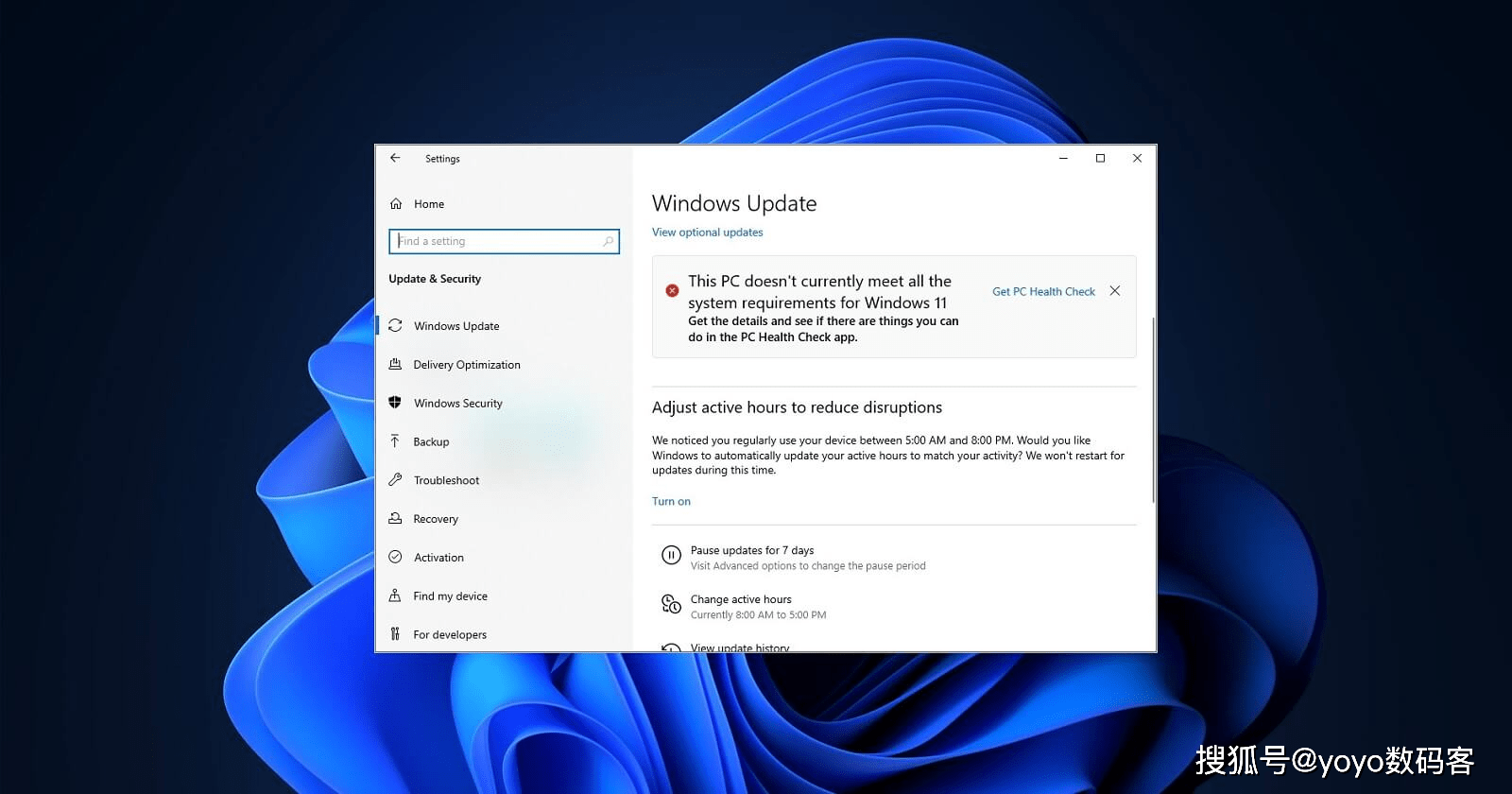1512x794 pixels.
Task: Click View optional updates link
Action: pos(707,233)
